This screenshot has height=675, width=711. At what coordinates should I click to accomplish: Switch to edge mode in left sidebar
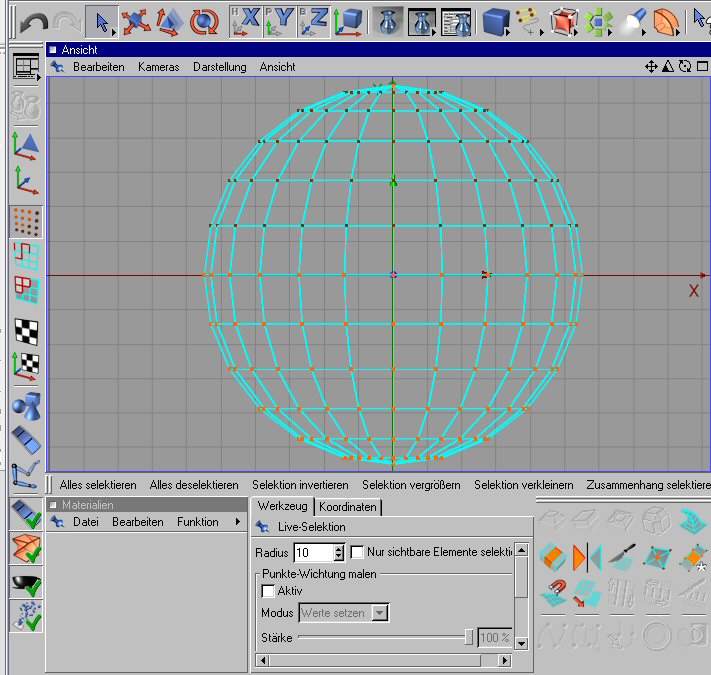coord(26,256)
